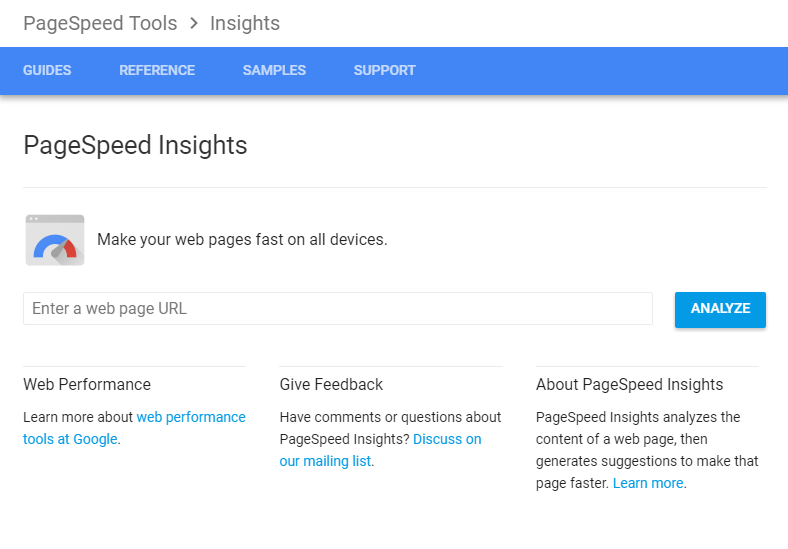Click the 'PageSpeed Insights analyzes the content' paragraph
This screenshot has width=788, height=549.
click(647, 450)
